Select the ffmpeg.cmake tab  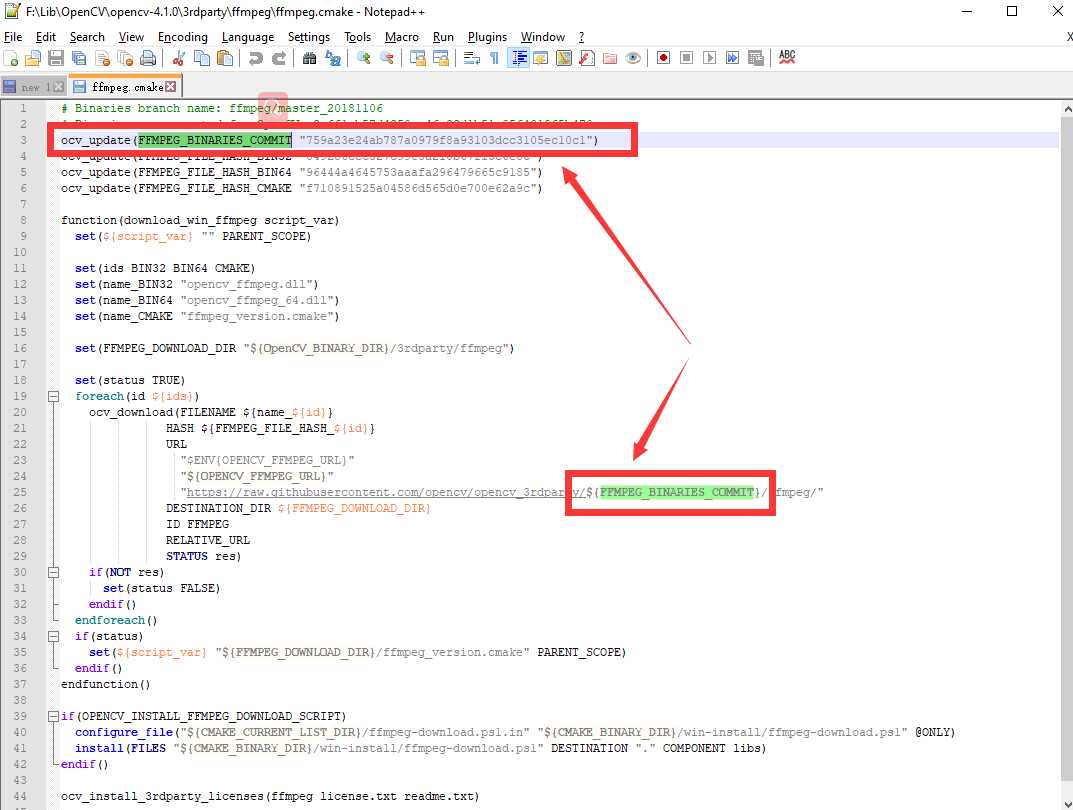point(127,87)
